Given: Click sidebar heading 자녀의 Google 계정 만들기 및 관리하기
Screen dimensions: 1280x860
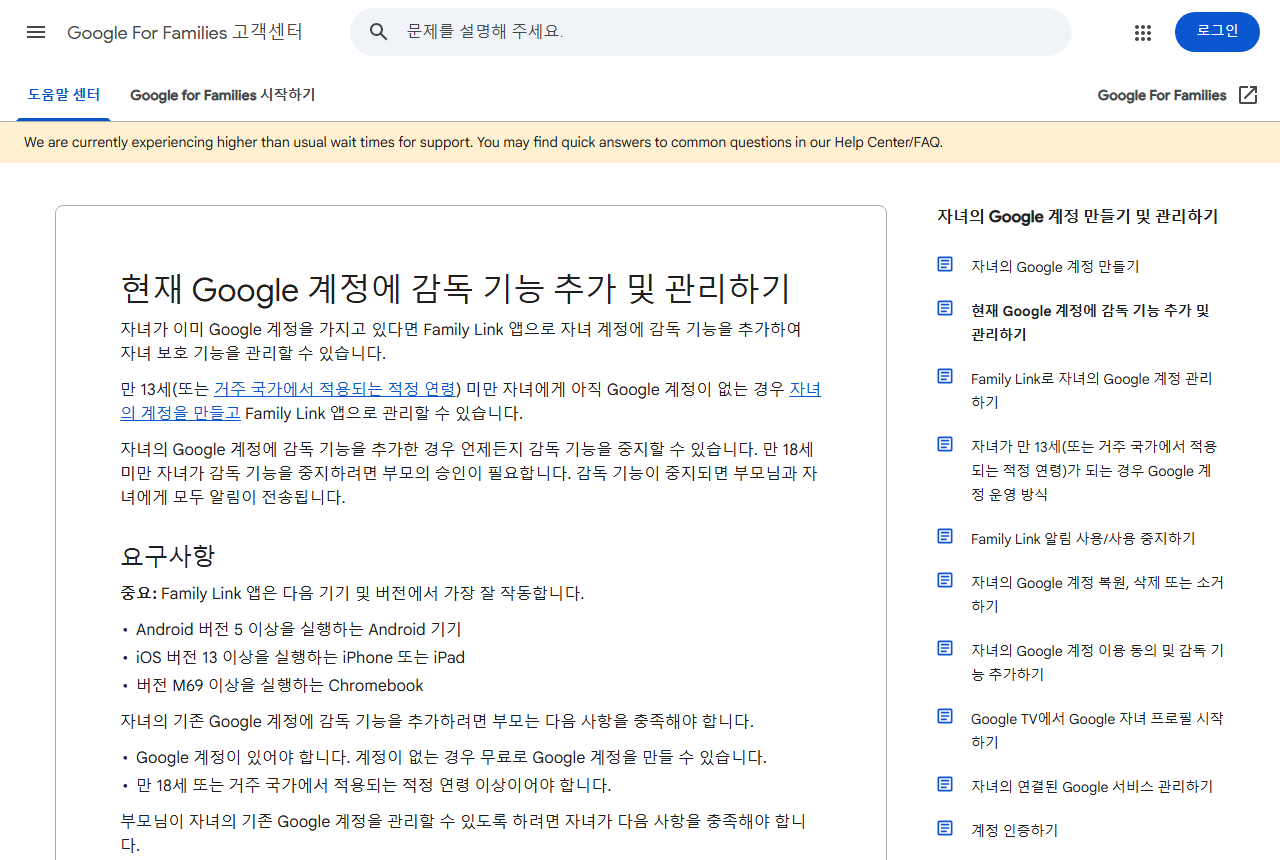Looking at the screenshot, I should click(1077, 216).
